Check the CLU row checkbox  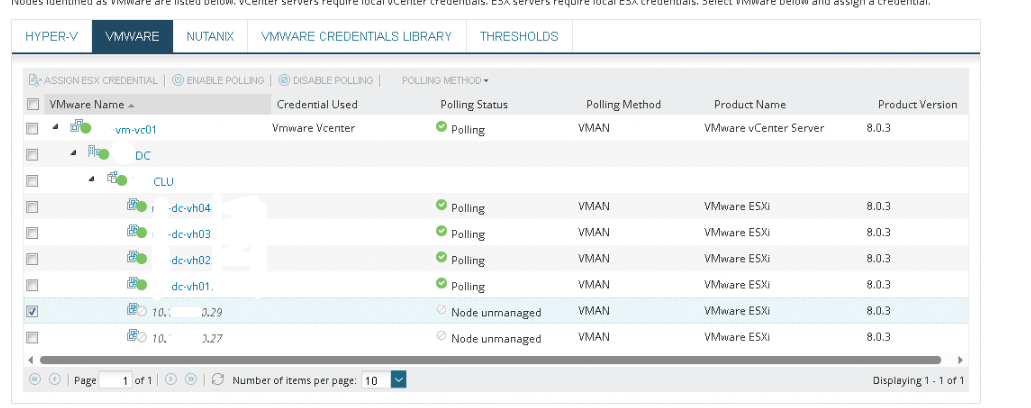32,181
